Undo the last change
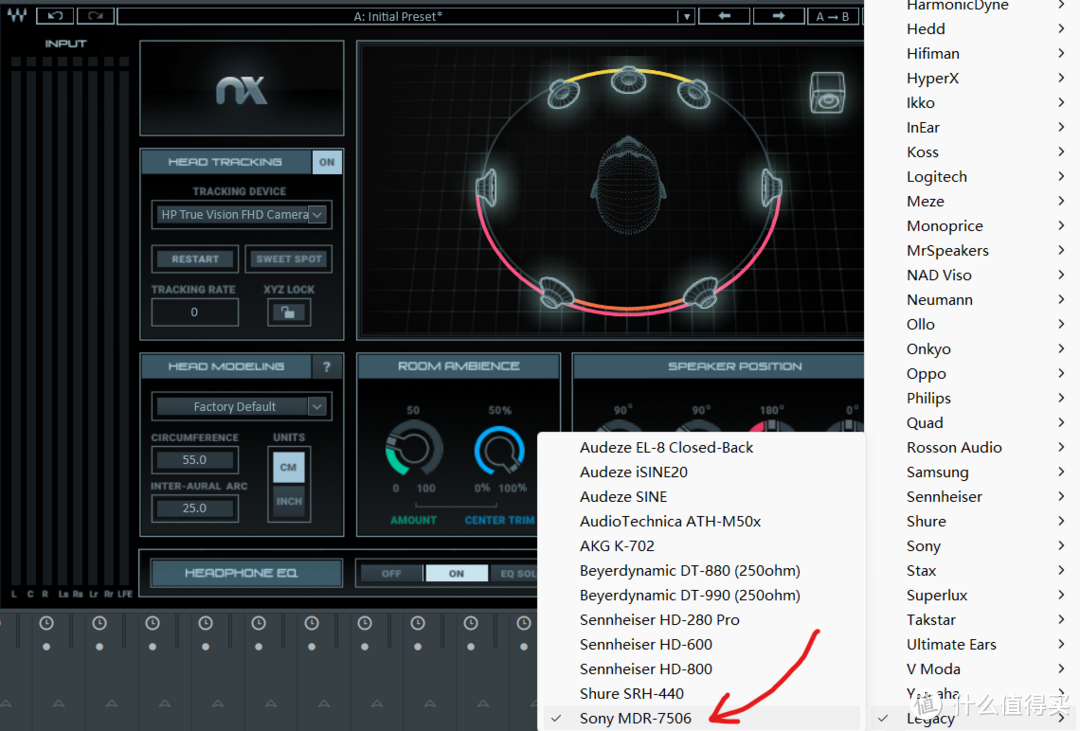The image size is (1080, 731). [54, 15]
